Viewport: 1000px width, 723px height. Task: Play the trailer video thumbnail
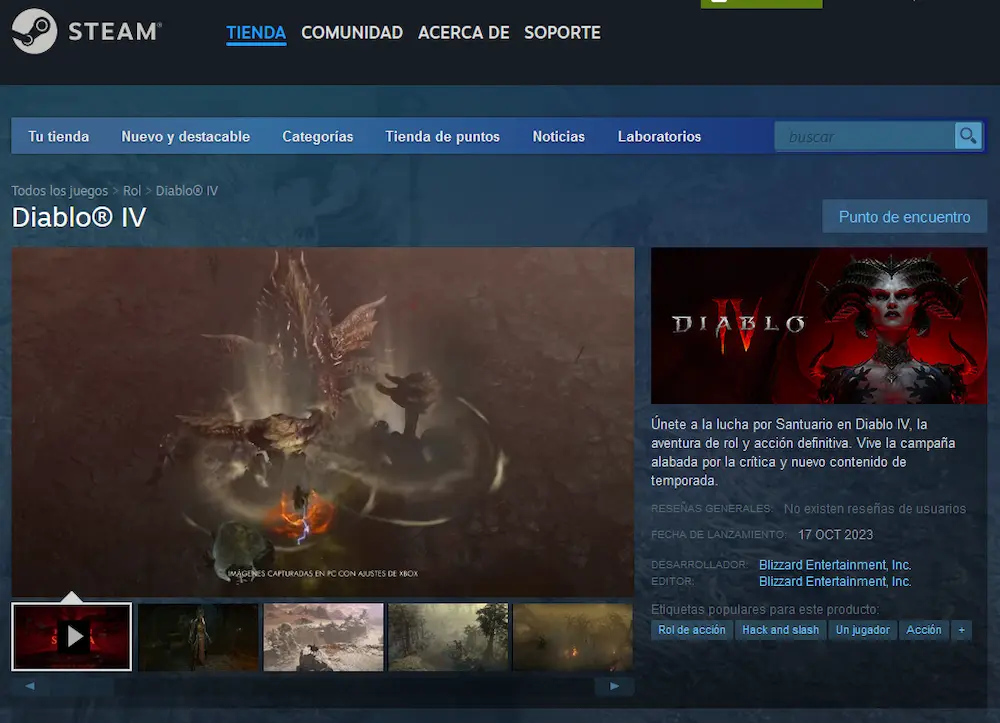(x=72, y=636)
